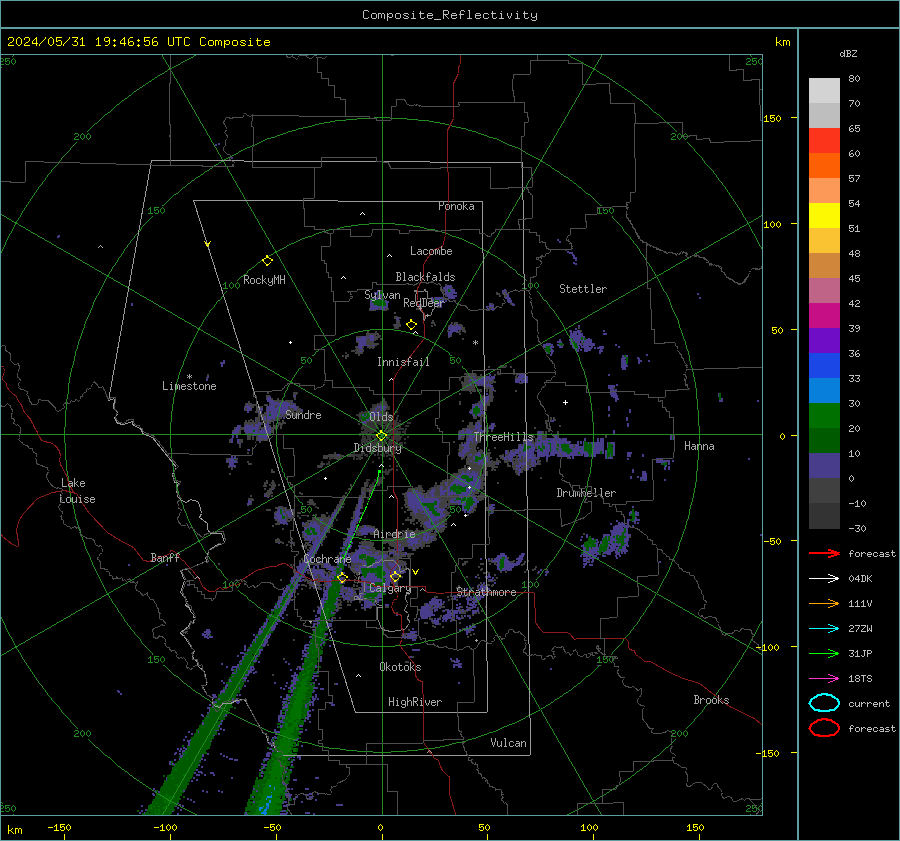Click the Okotoks town label
Viewport: 900px width, 841px height.
click(x=400, y=667)
